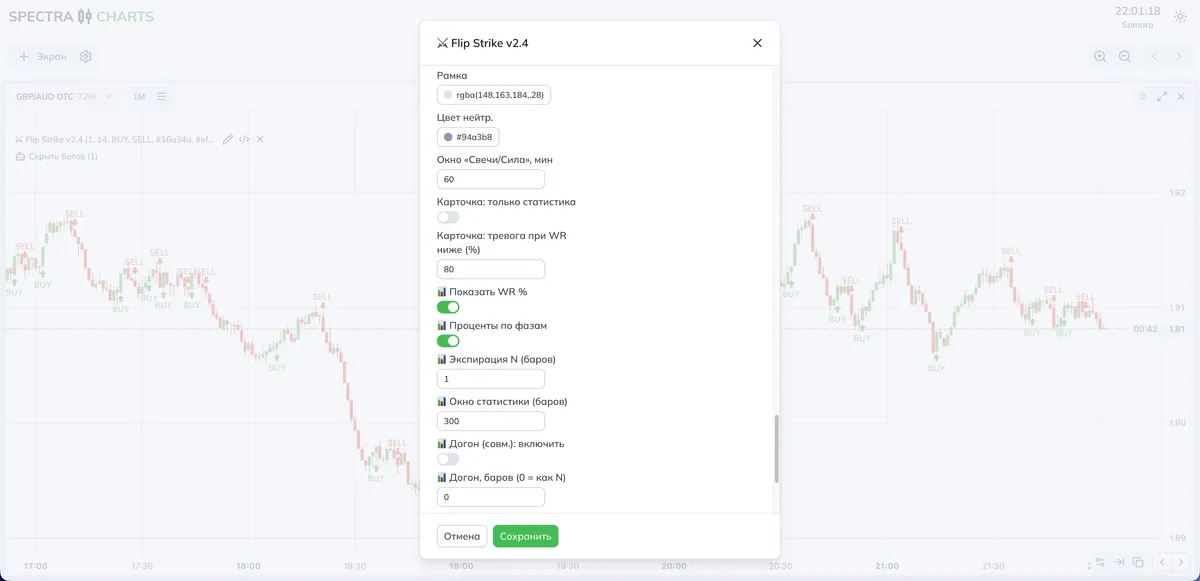Toggle light theme with the sun icon
This screenshot has height=581, width=1200.
coord(1180,16)
